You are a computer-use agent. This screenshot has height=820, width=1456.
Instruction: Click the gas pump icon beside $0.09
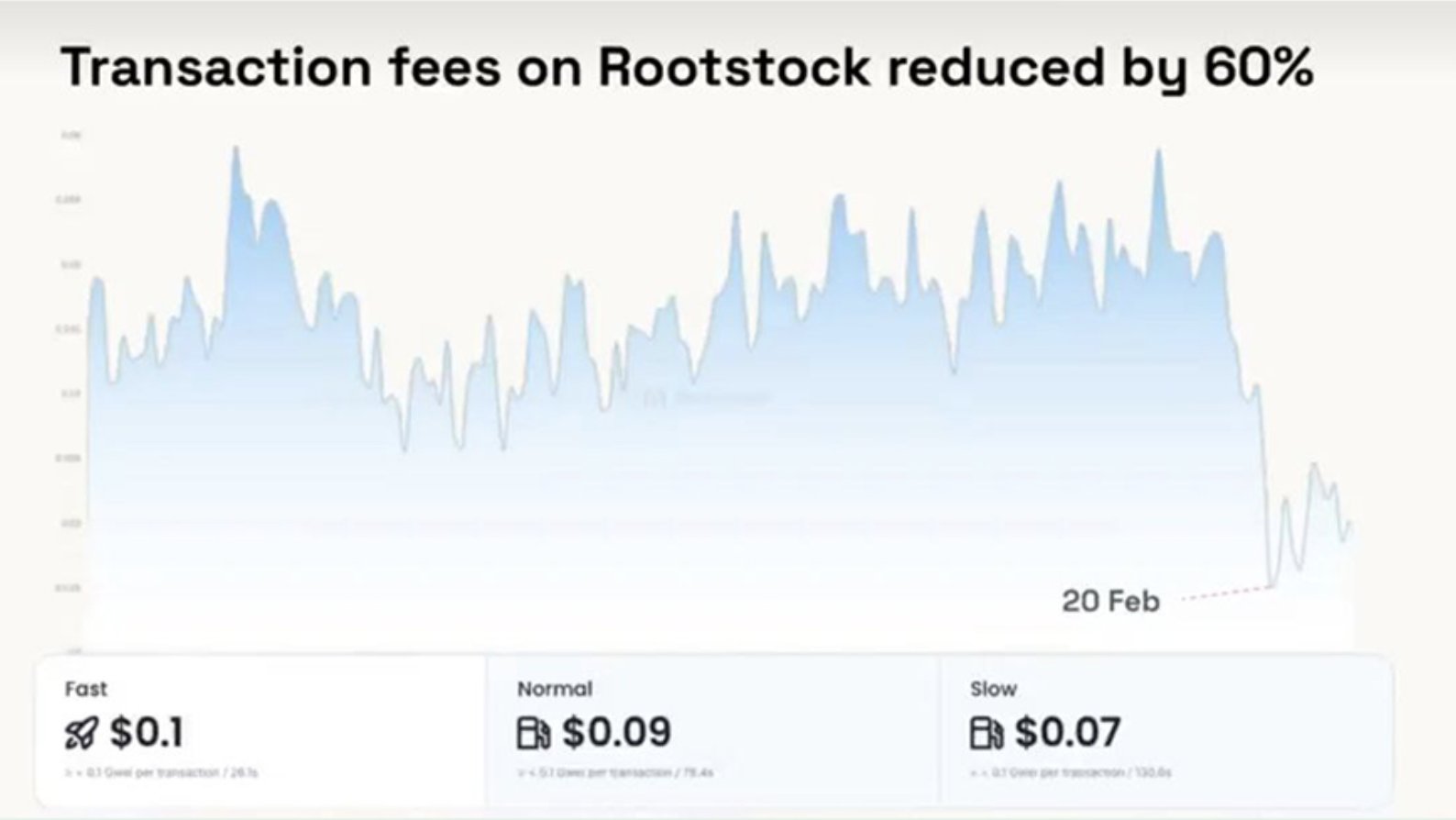coord(534,733)
